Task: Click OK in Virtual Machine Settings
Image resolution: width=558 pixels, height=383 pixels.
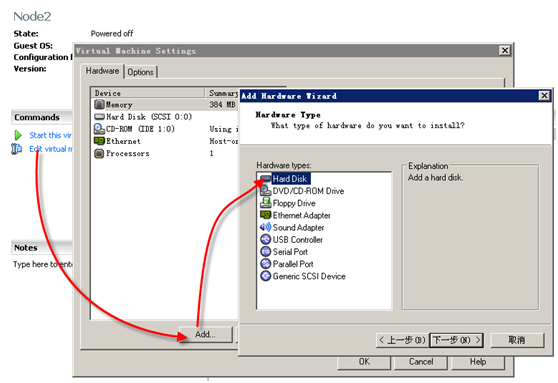Action: [364, 362]
